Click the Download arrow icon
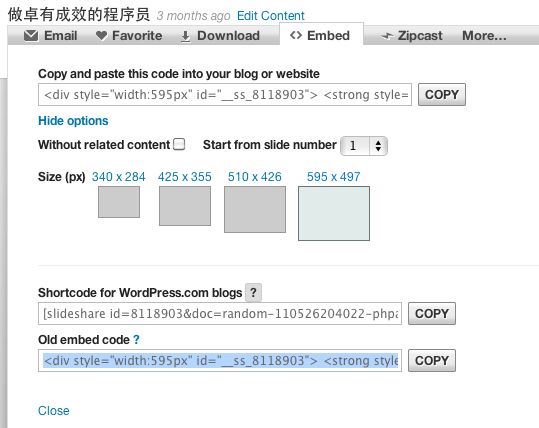 185,36
